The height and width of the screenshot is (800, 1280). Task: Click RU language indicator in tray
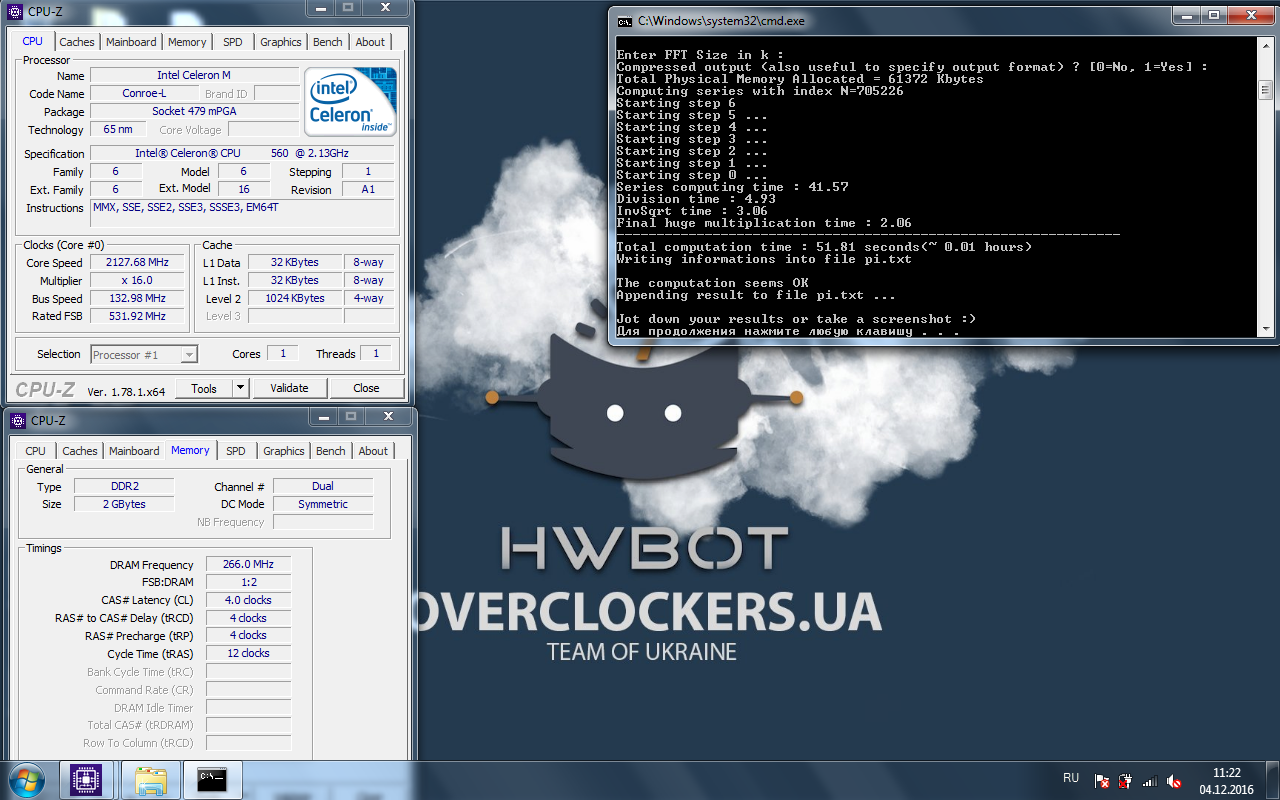pyautogui.click(x=1071, y=778)
